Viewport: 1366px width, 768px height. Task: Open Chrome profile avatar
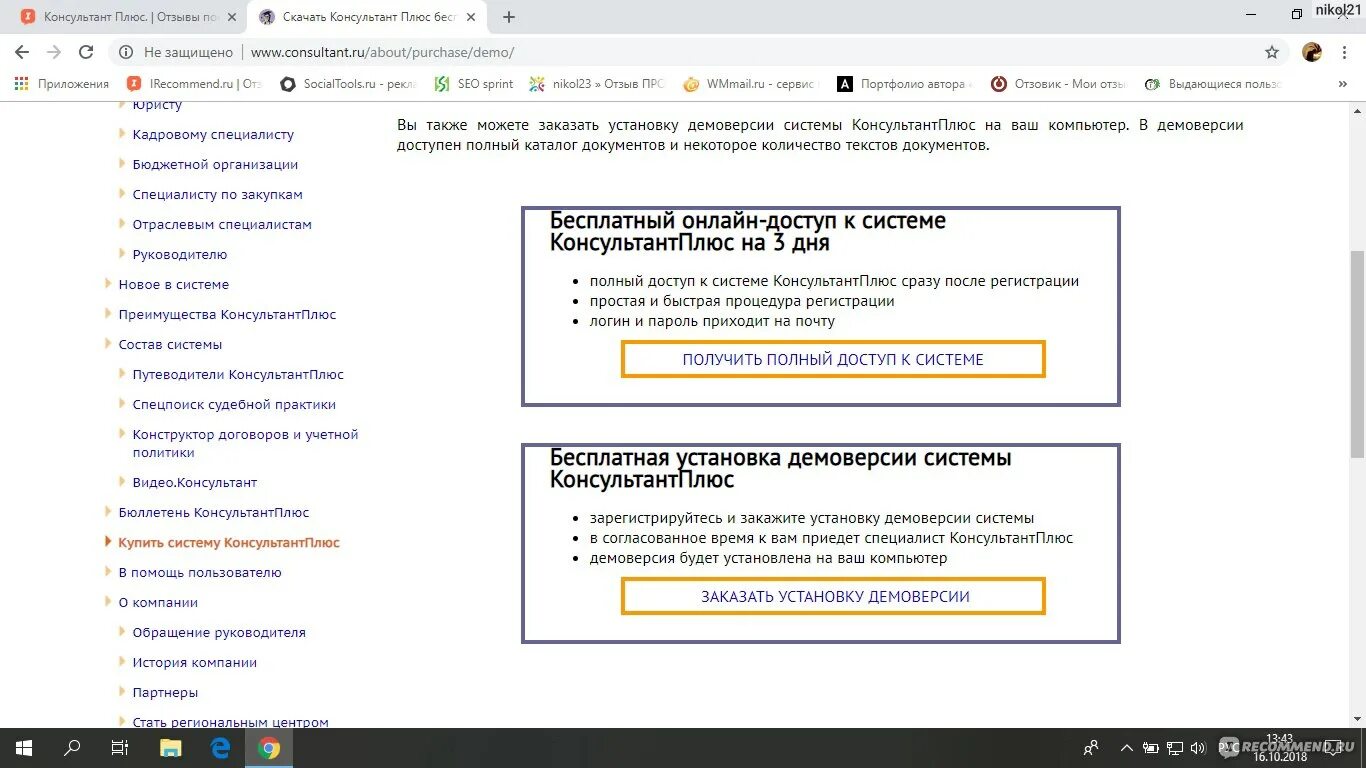pos(1312,52)
